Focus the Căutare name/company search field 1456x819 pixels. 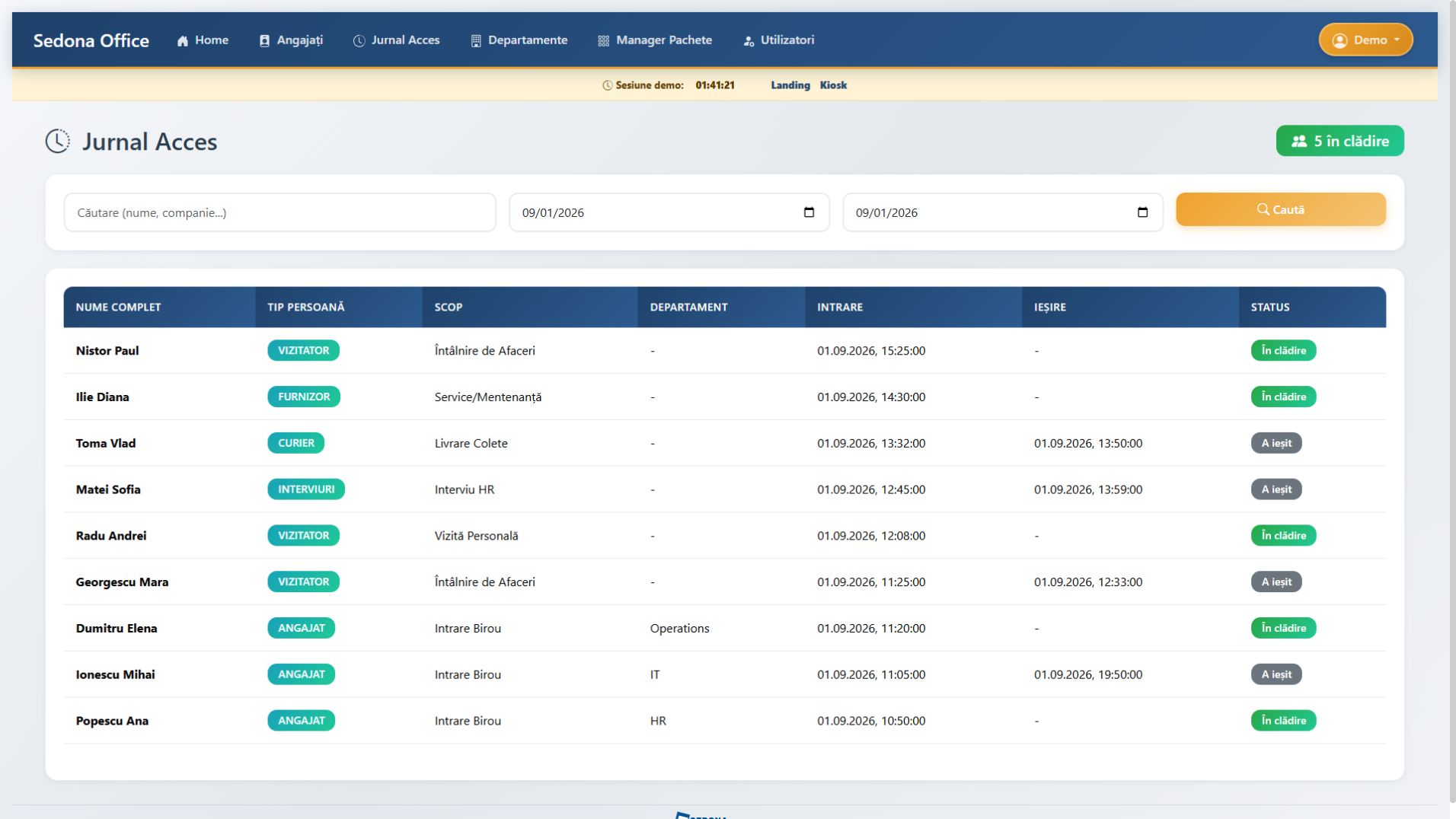(x=280, y=212)
